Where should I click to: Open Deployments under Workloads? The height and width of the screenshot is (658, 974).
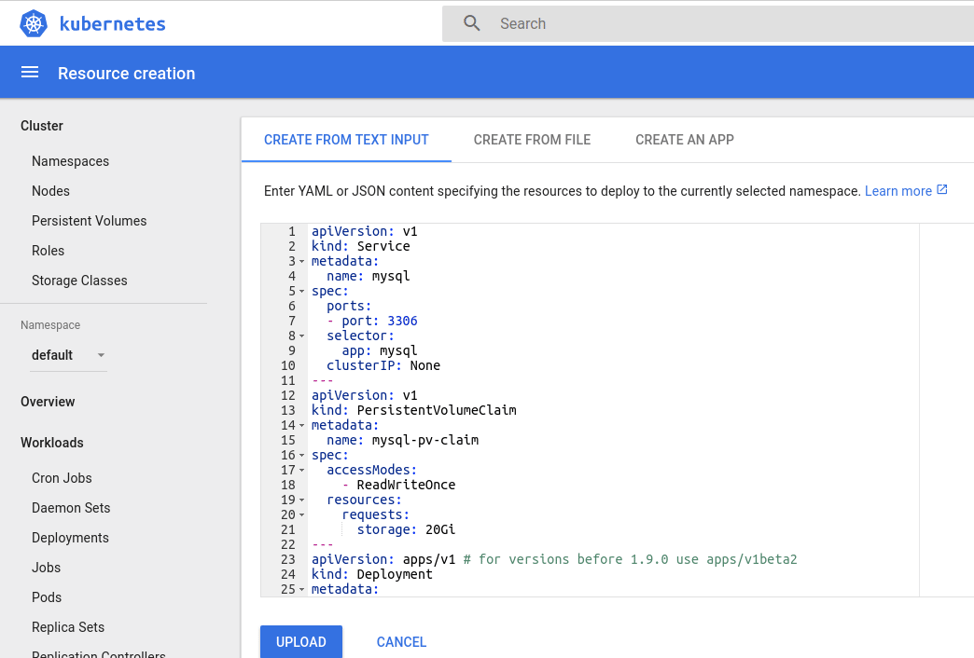point(70,537)
